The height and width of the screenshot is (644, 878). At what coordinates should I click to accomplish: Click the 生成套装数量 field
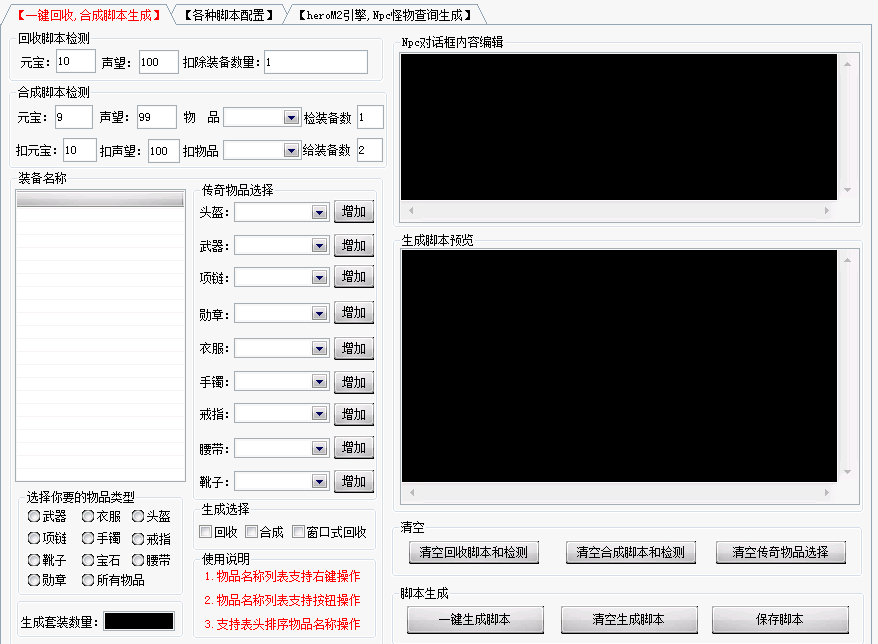(139, 621)
